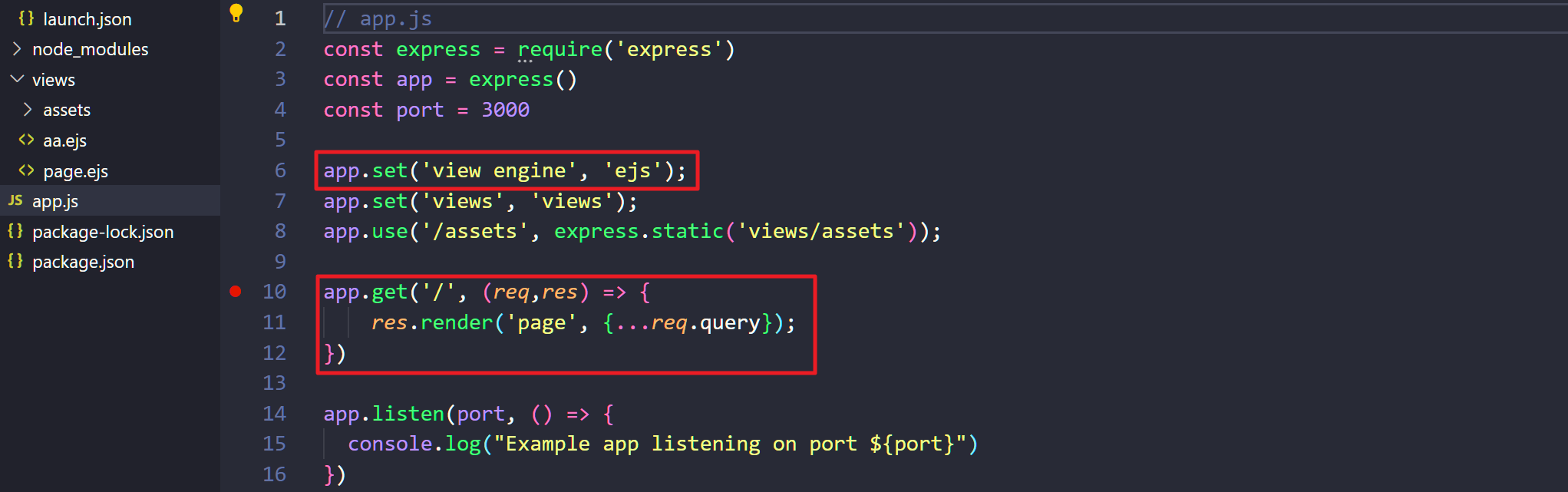Open aa.ejs in the explorer
The height and width of the screenshot is (492, 1568).
[64, 140]
